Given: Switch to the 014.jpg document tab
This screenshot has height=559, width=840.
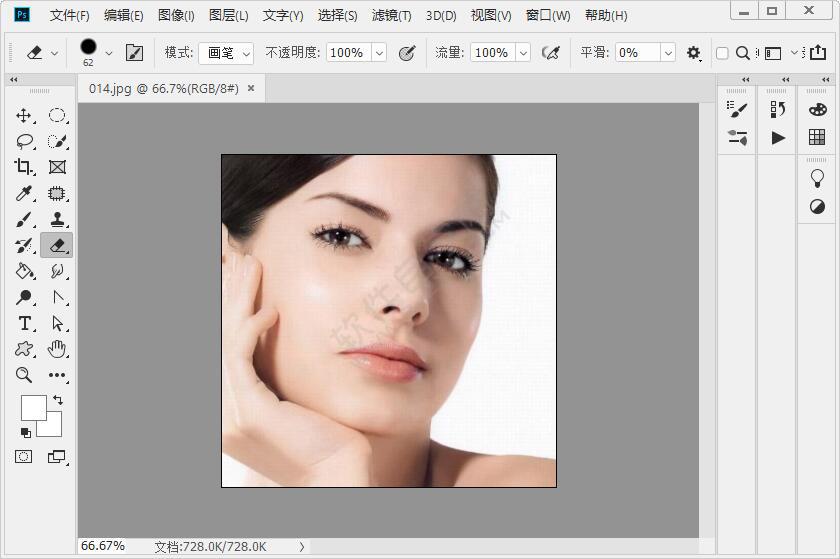Looking at the screenshot, I should [164, 88].
